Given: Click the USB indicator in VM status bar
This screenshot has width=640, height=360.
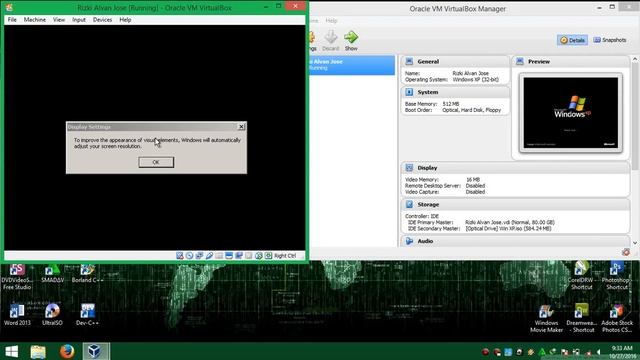Looking at the screenshot, I should coord(209,256).
